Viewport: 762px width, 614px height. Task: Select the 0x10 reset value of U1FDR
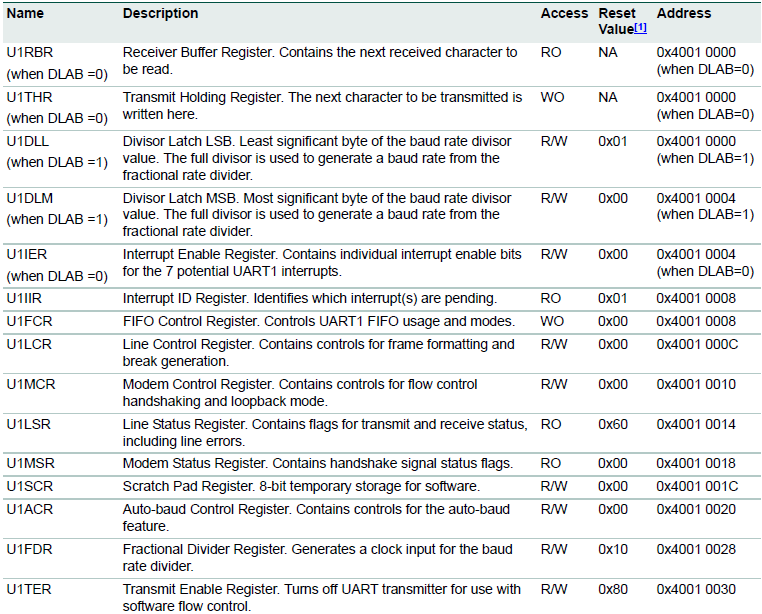point(612,550)
